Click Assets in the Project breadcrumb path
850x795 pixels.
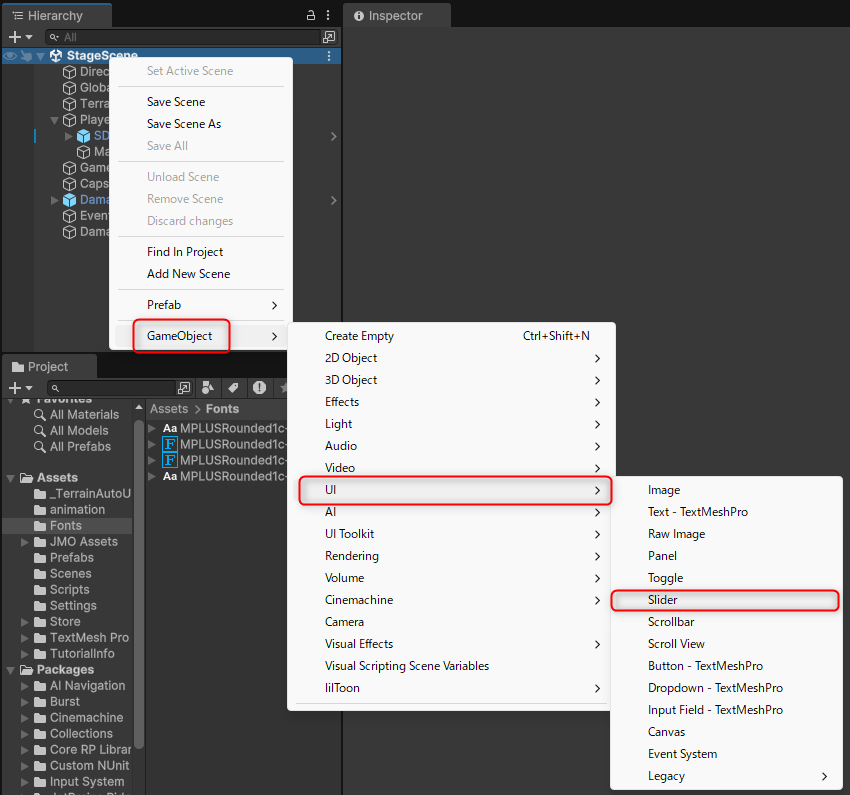(169, 409)
